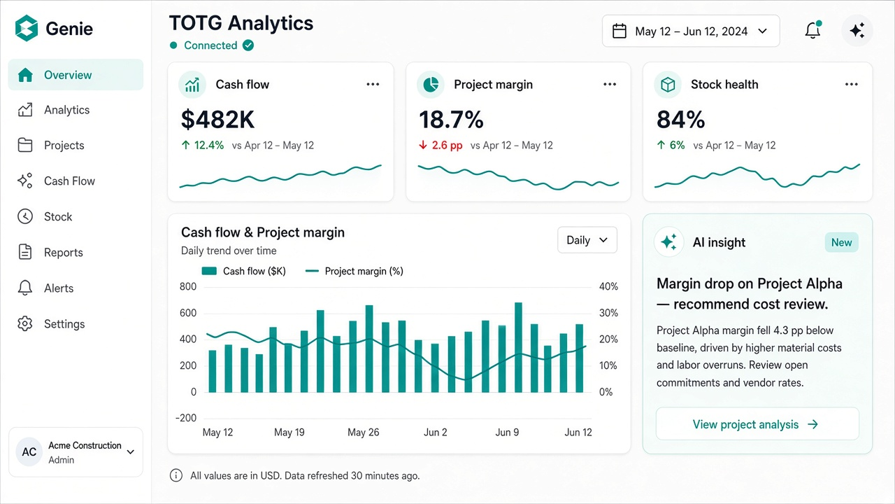This screenshot has height=504, width=895.
Task: Open Stock health card more options
Action: [851, 84]
